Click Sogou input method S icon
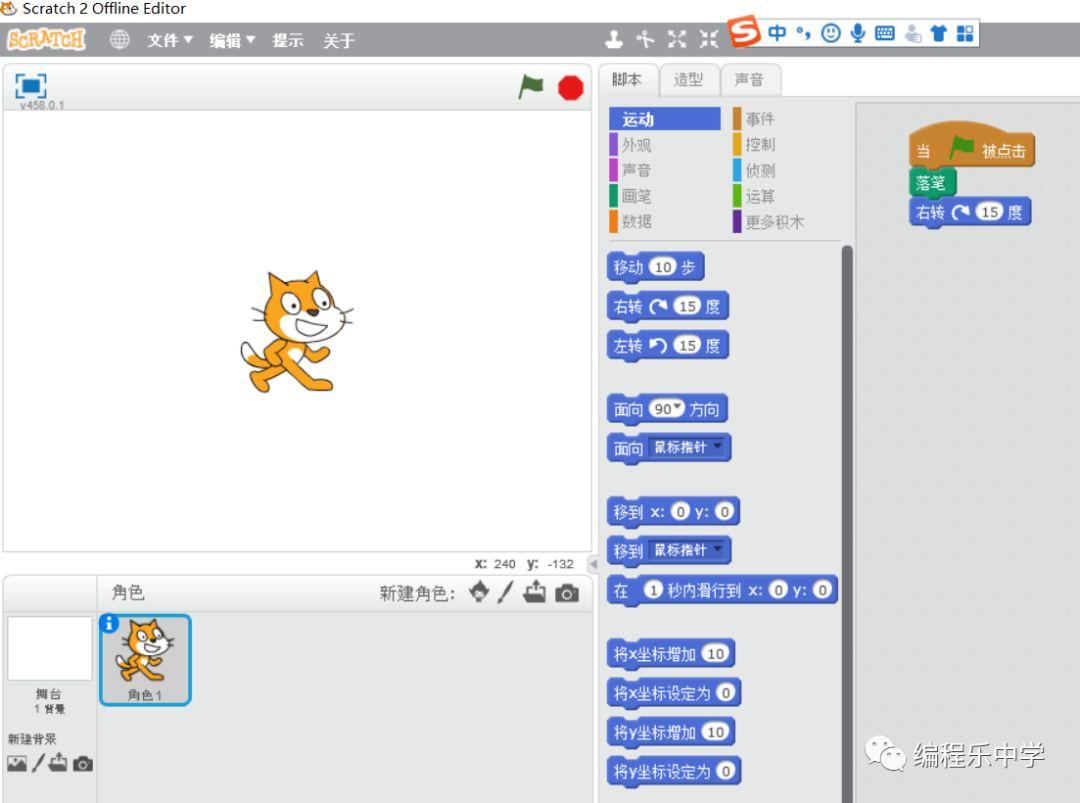 (745, 31)
